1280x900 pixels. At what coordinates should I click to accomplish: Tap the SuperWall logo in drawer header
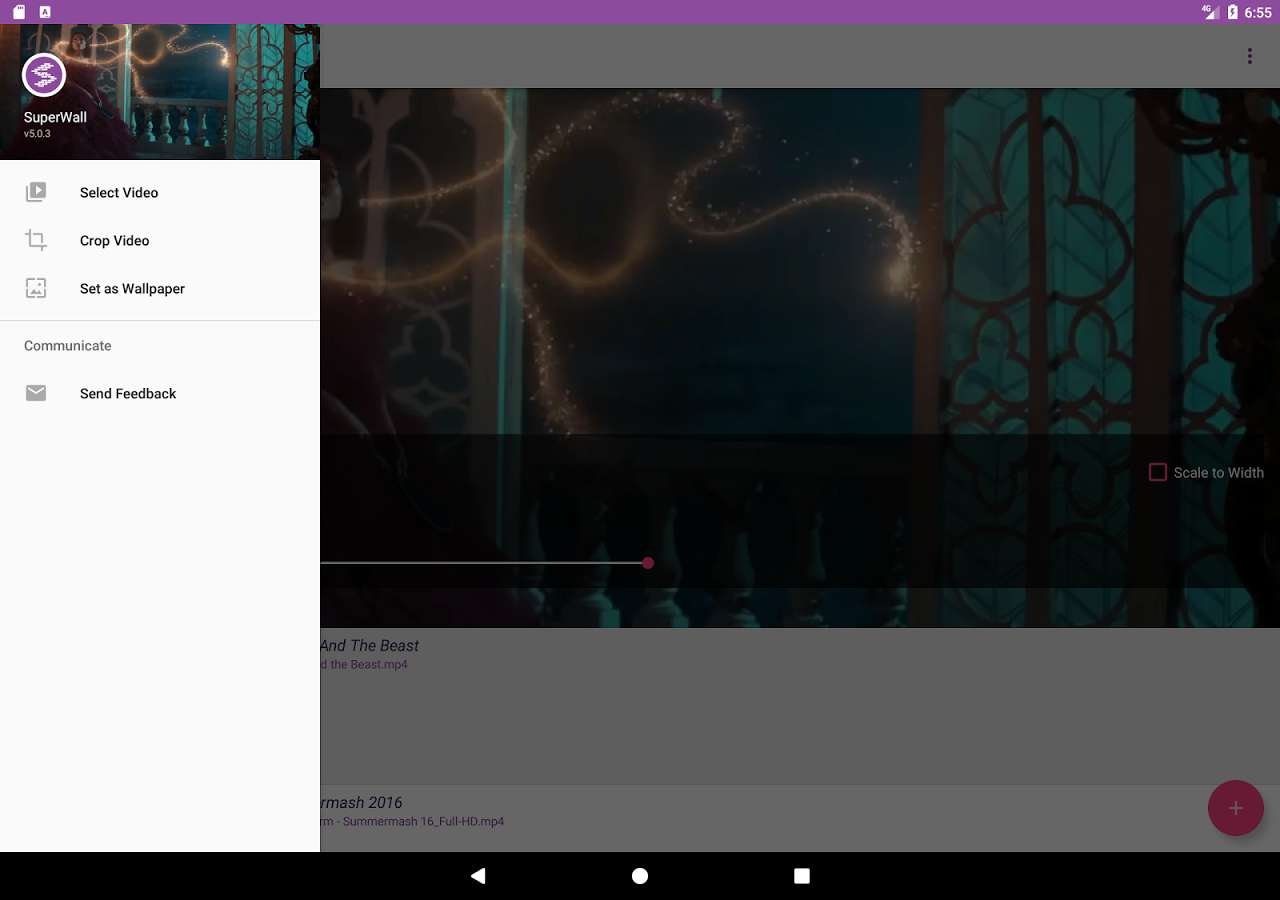(x=44, y=75)
